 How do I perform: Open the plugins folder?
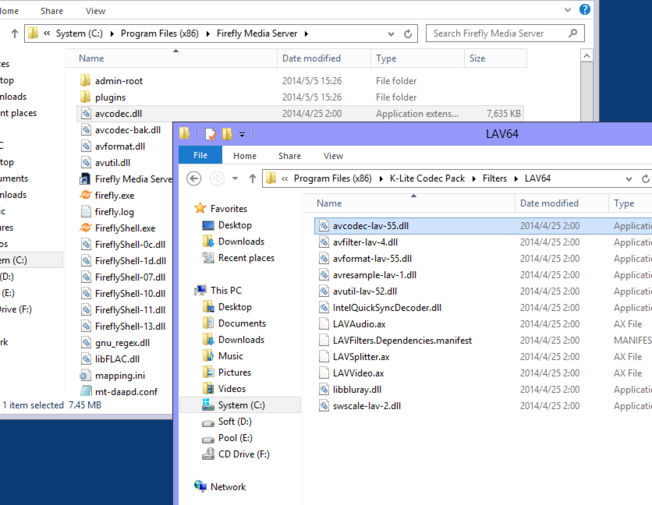(110, 97)
